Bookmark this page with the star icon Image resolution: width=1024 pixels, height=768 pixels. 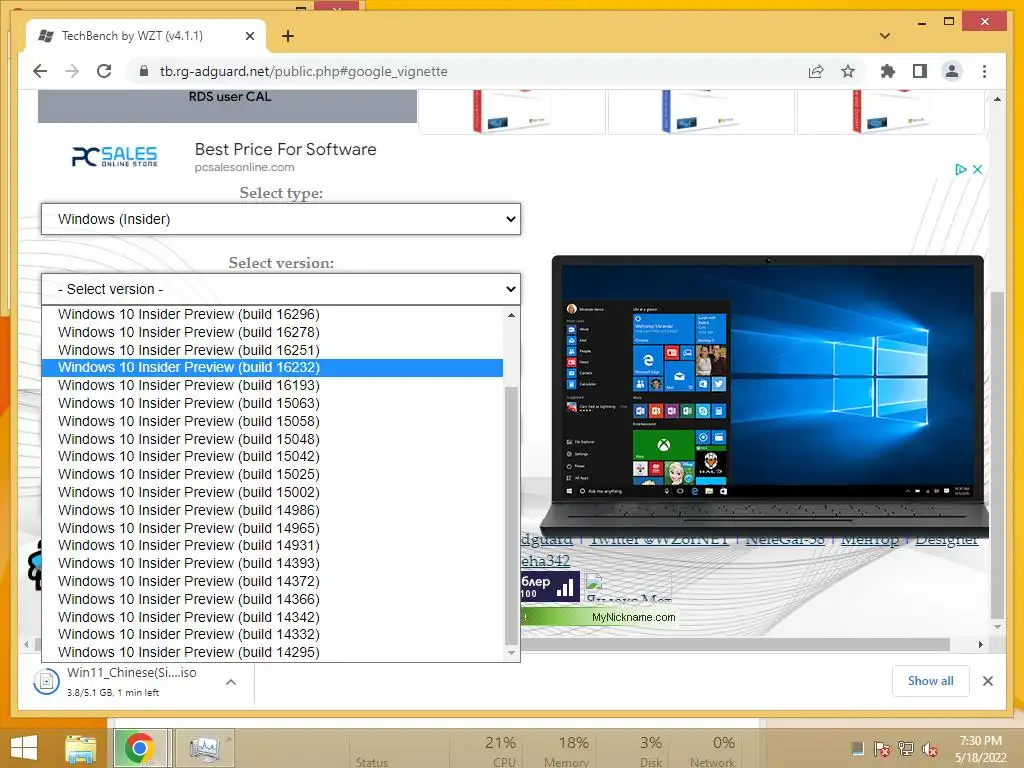(x=848, y=71)
